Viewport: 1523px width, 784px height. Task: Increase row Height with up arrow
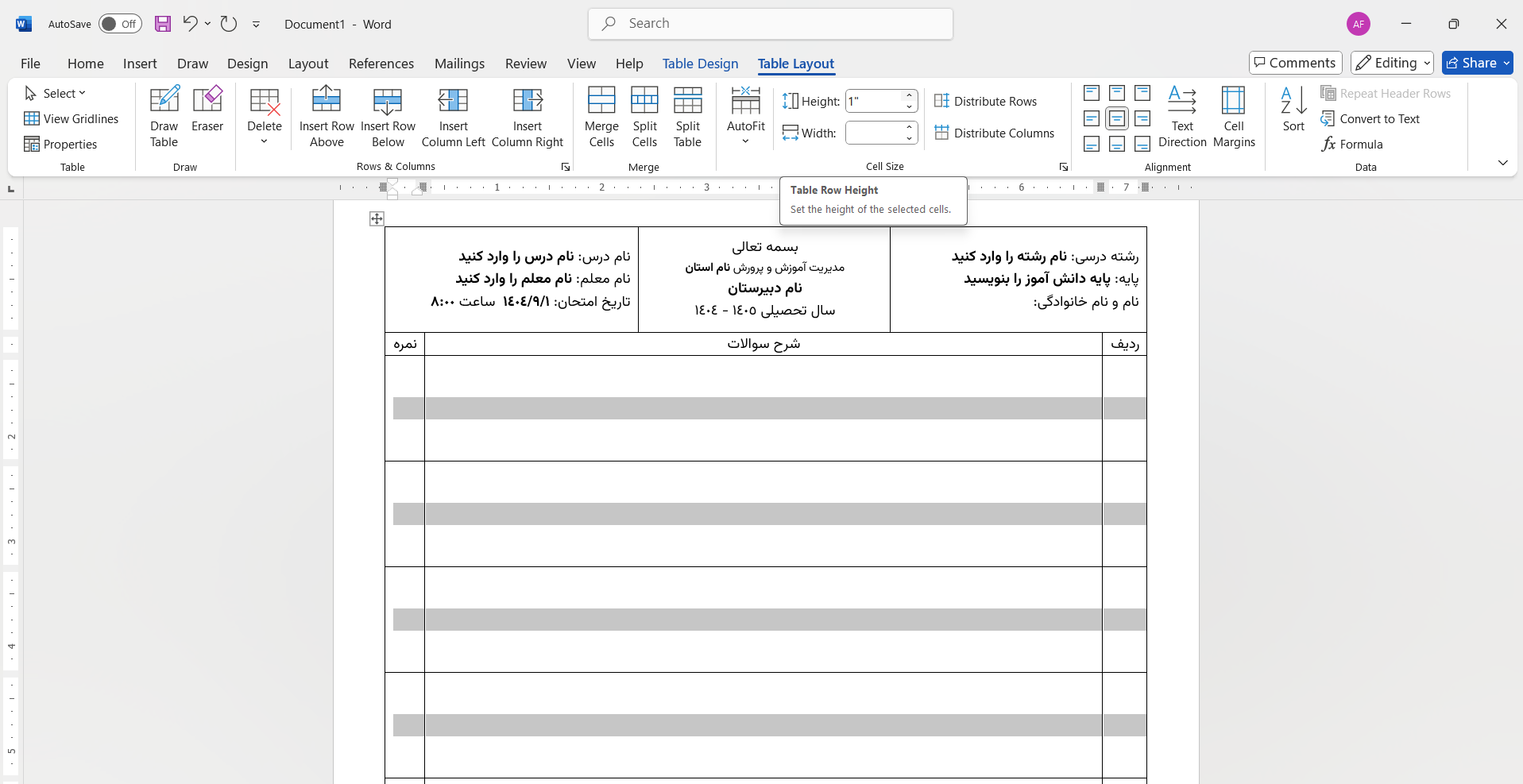910,95
